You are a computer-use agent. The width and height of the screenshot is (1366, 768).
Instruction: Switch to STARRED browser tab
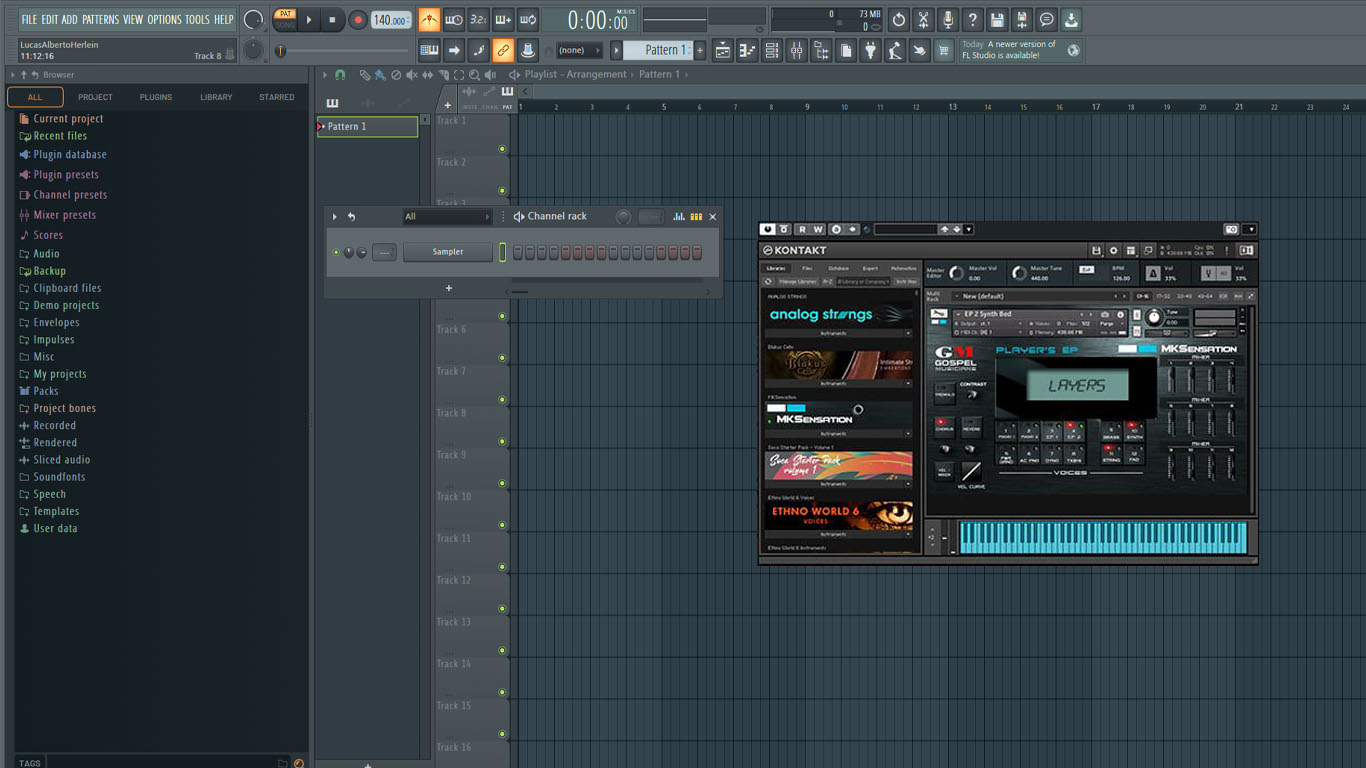pos(277,97)
